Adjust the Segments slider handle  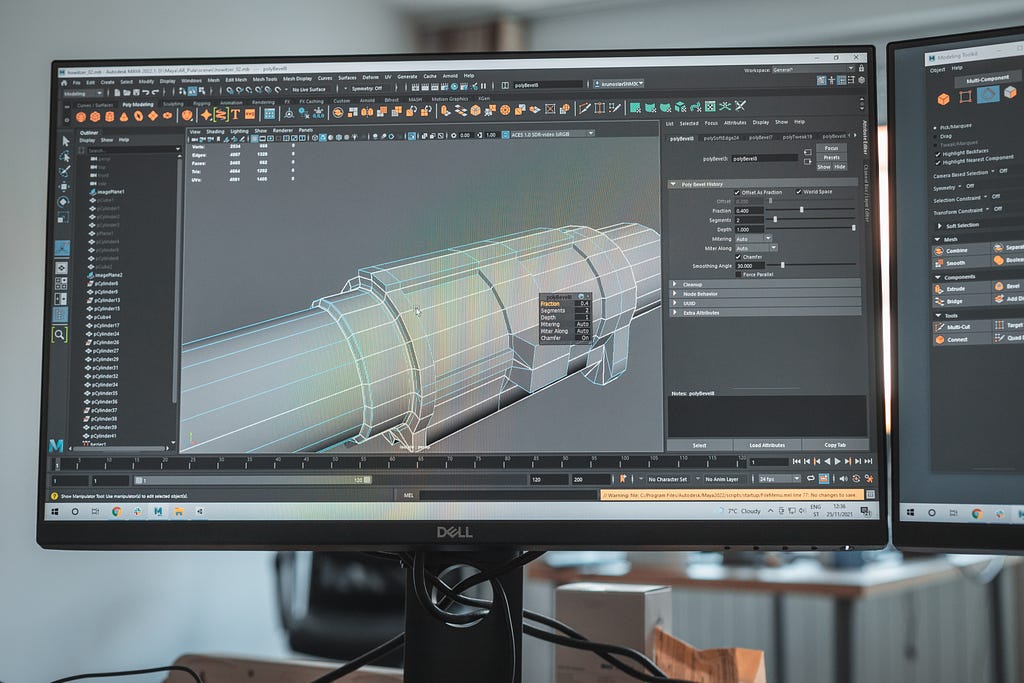click(775, 219)
